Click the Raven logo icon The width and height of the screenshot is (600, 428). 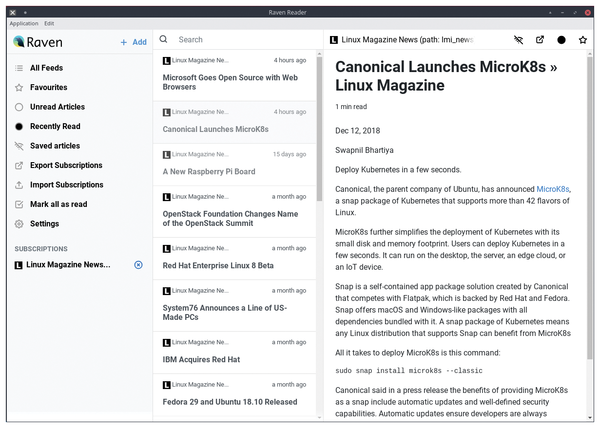point(18,41)
